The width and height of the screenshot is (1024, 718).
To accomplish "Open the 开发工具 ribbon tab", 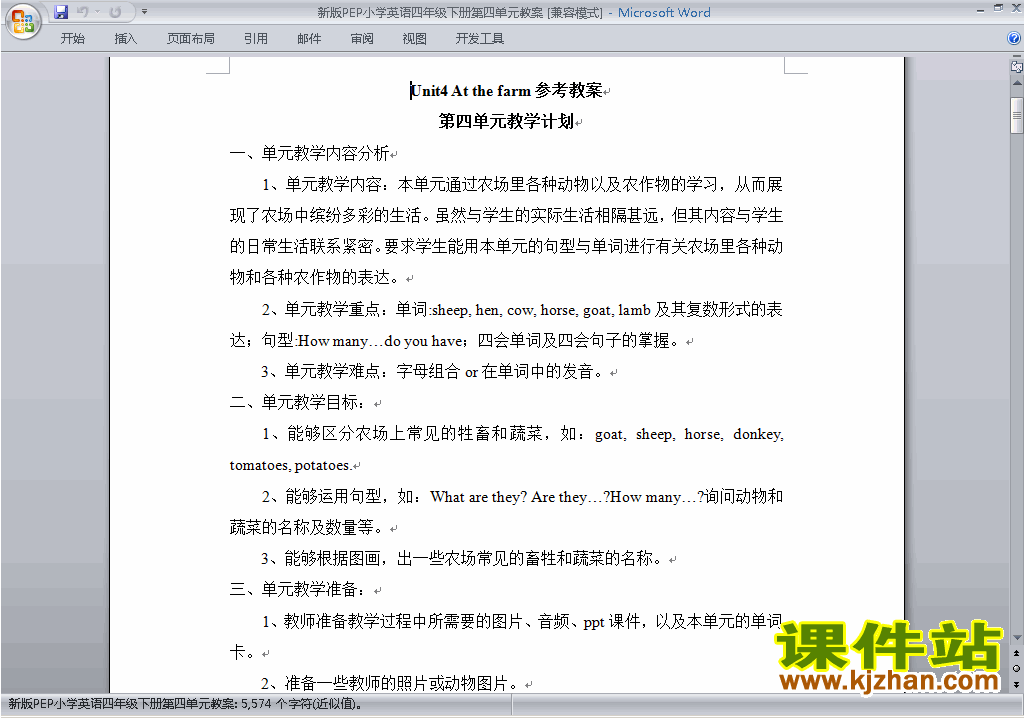I will pyautogui.click(x=480, y=39).
